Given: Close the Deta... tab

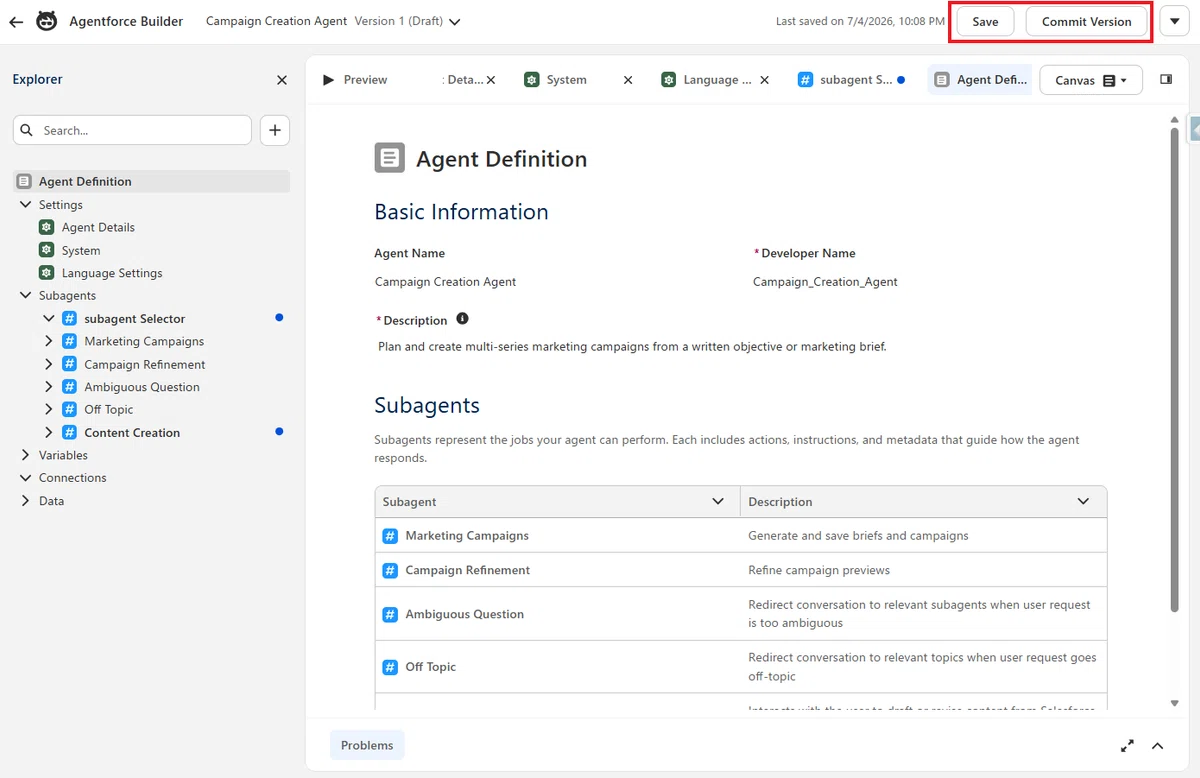Looking at the screenshot, I should click(491, 80).
